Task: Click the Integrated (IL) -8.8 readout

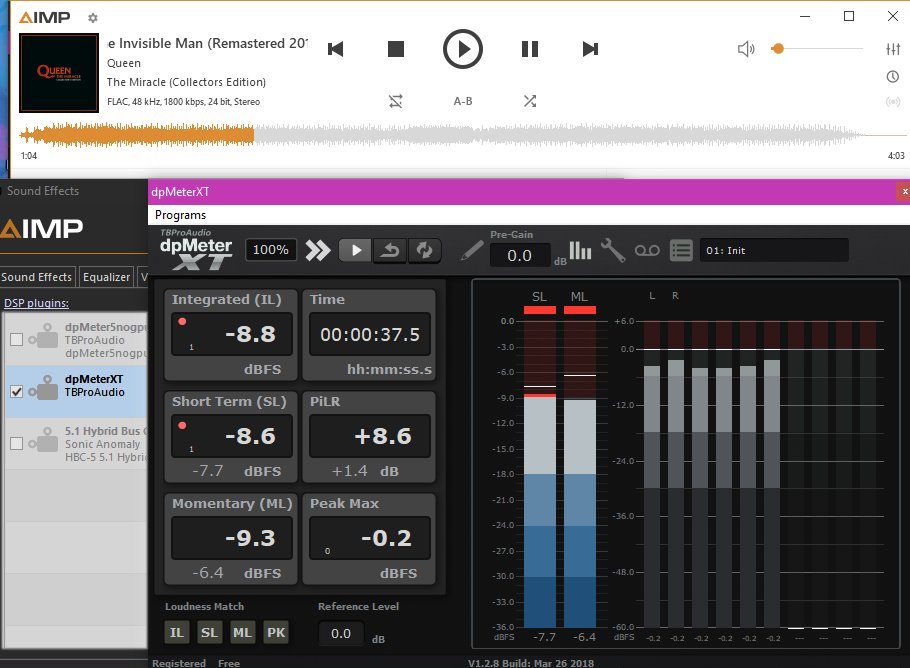Action: point(232,334)
